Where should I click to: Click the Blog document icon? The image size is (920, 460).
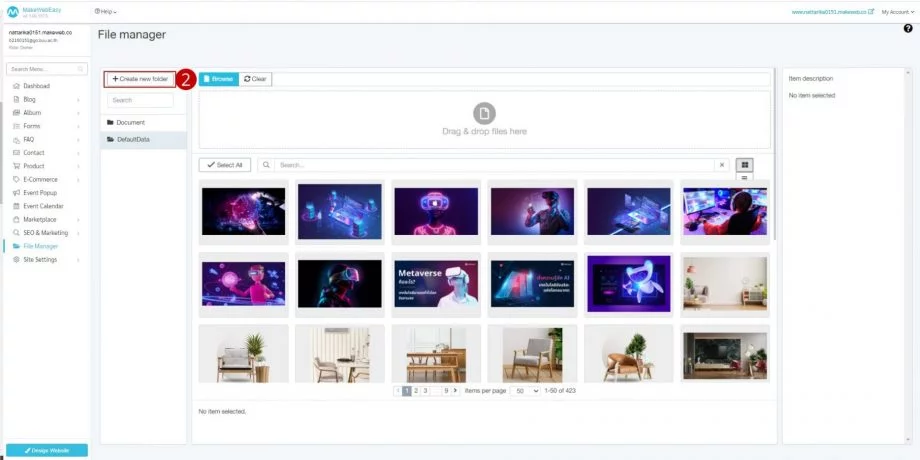coord(16,99)
